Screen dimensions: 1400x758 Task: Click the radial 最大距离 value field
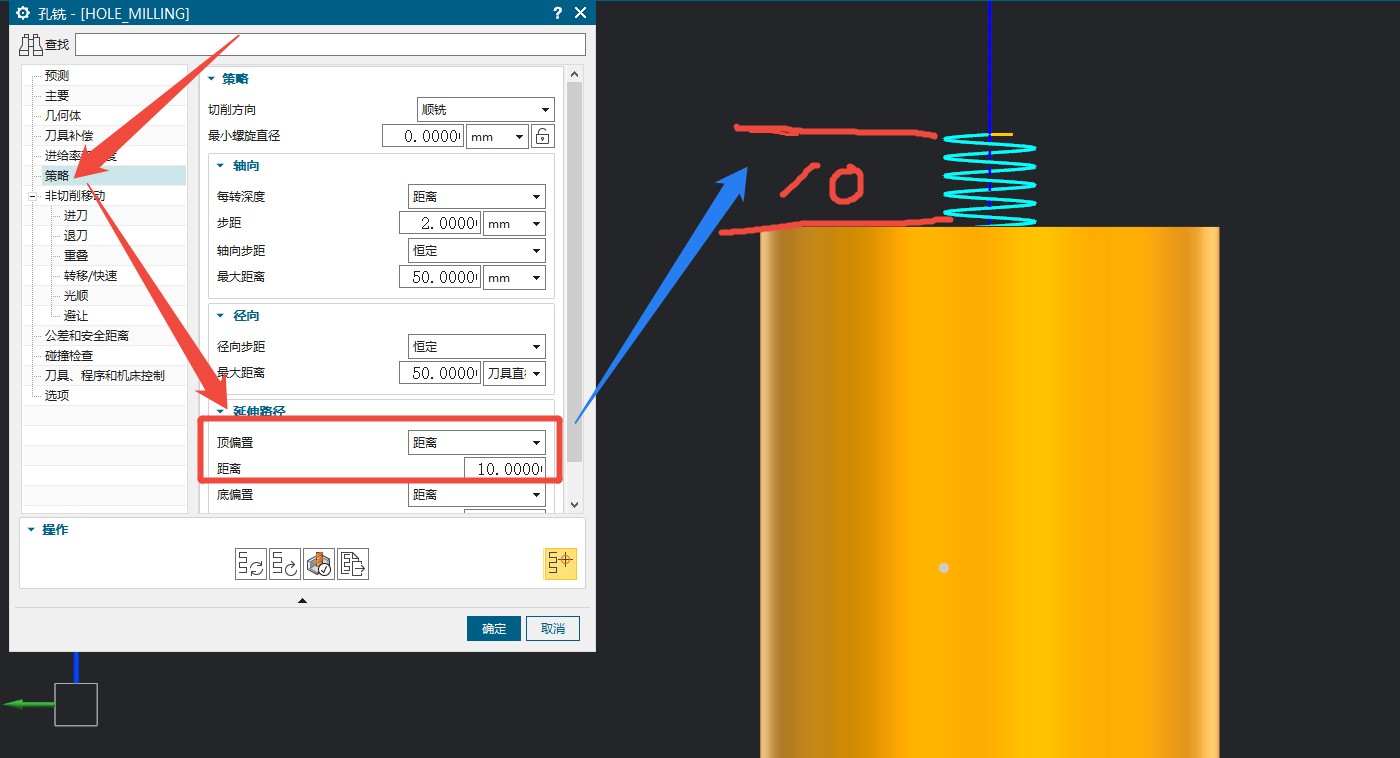439,373
